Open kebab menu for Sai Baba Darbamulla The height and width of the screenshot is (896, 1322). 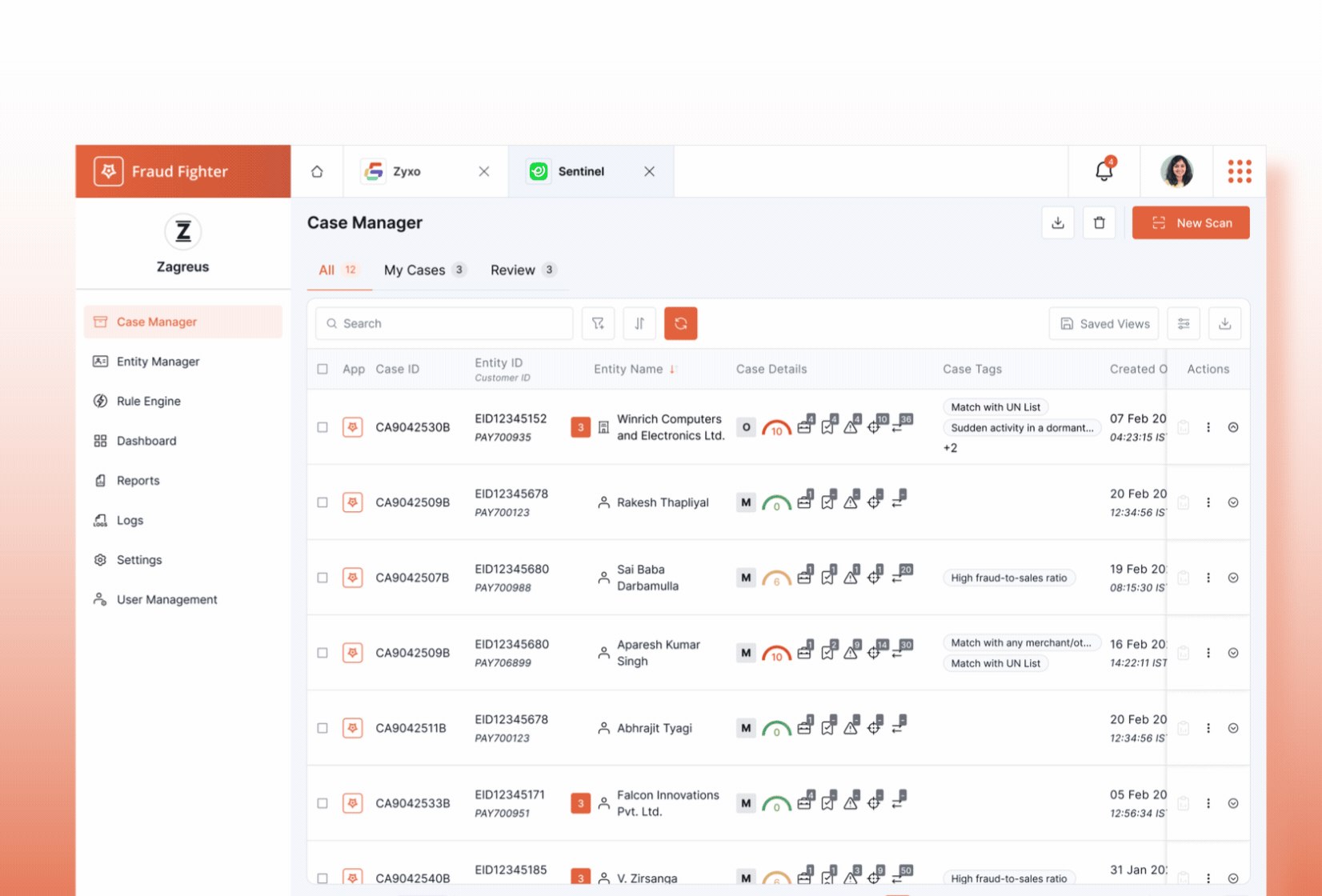1208,578
